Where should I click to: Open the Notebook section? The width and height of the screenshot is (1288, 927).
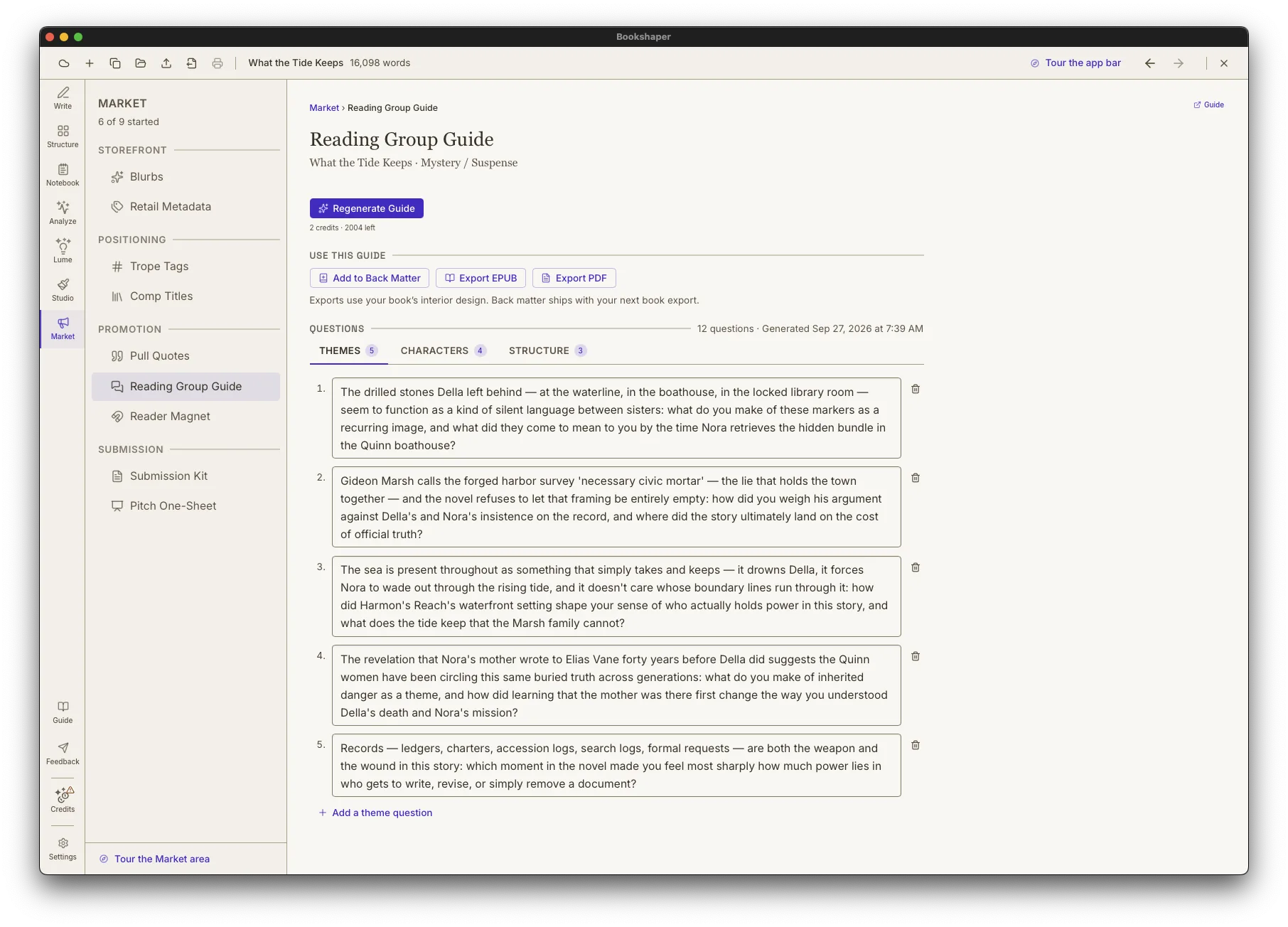coord(63,175)
